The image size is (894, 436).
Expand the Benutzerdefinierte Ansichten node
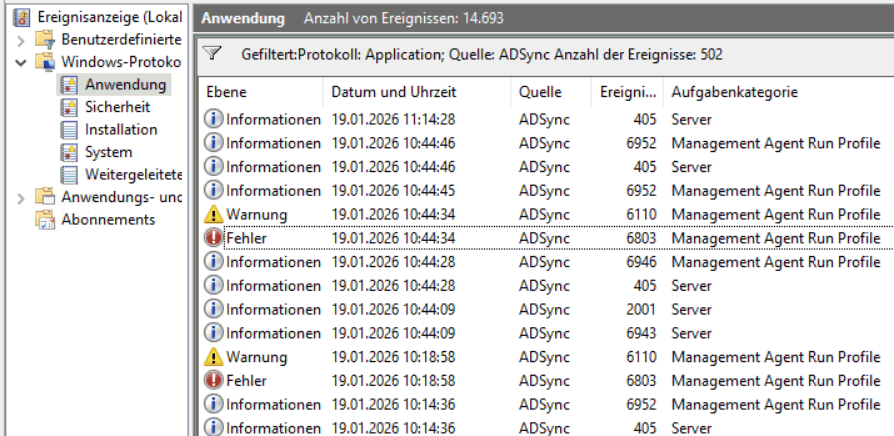coord(21,40)
